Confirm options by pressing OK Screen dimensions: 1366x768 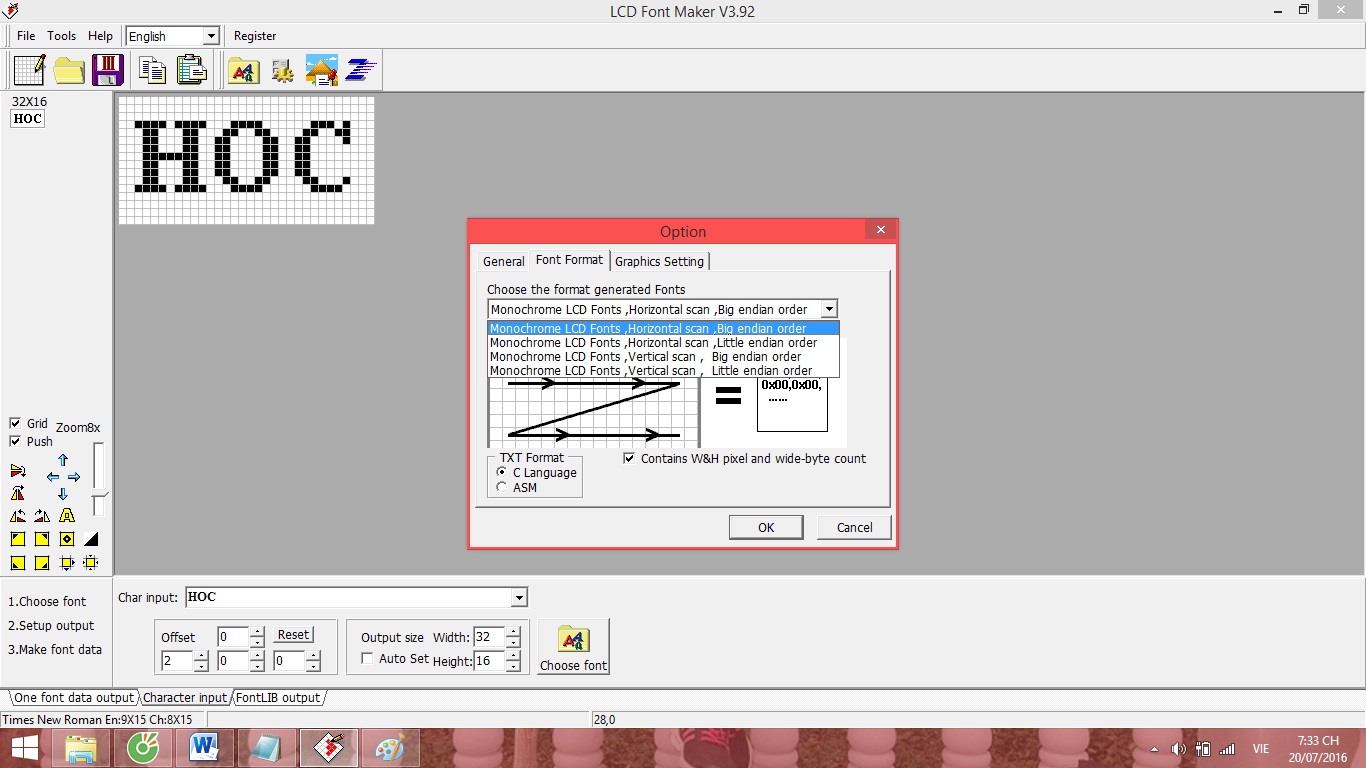point(766,527)
